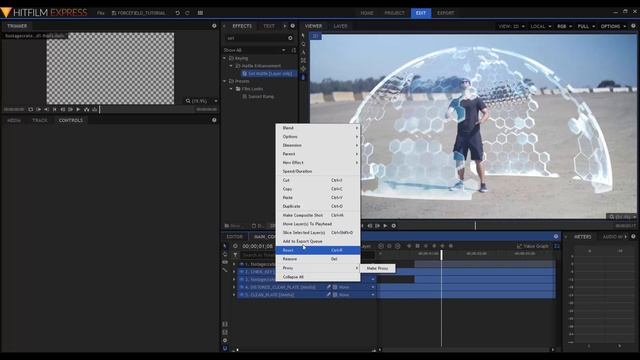Click the timeline playhead marker

[441, 254]
